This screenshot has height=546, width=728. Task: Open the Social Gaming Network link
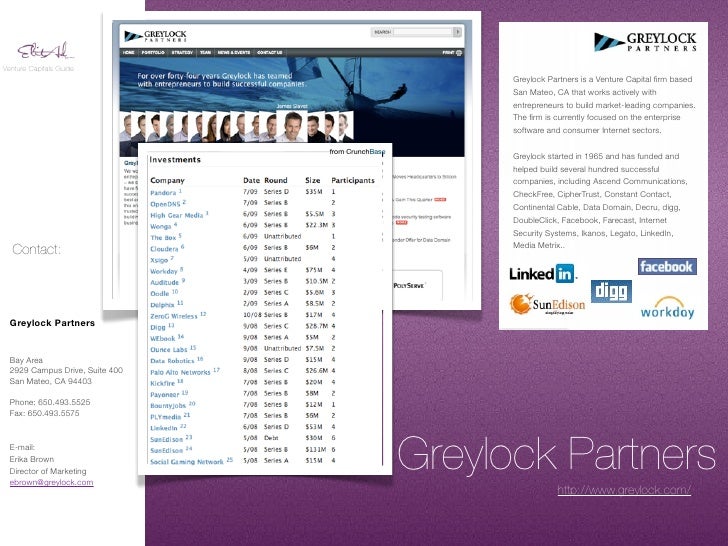pyautogui.click(x=187, y=462)
